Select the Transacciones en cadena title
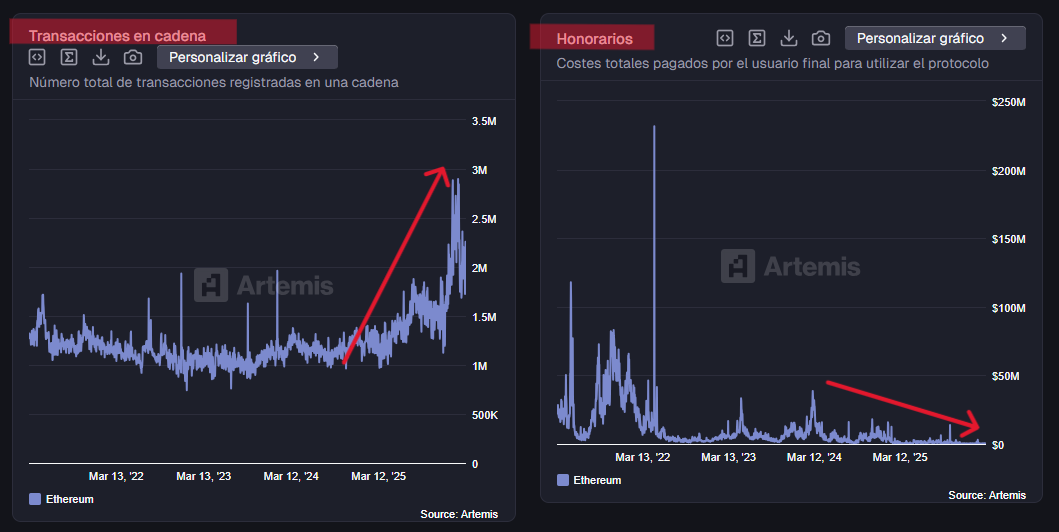Screen dimensions: 1059x532 pyautogui.click(x=117, y=36)
